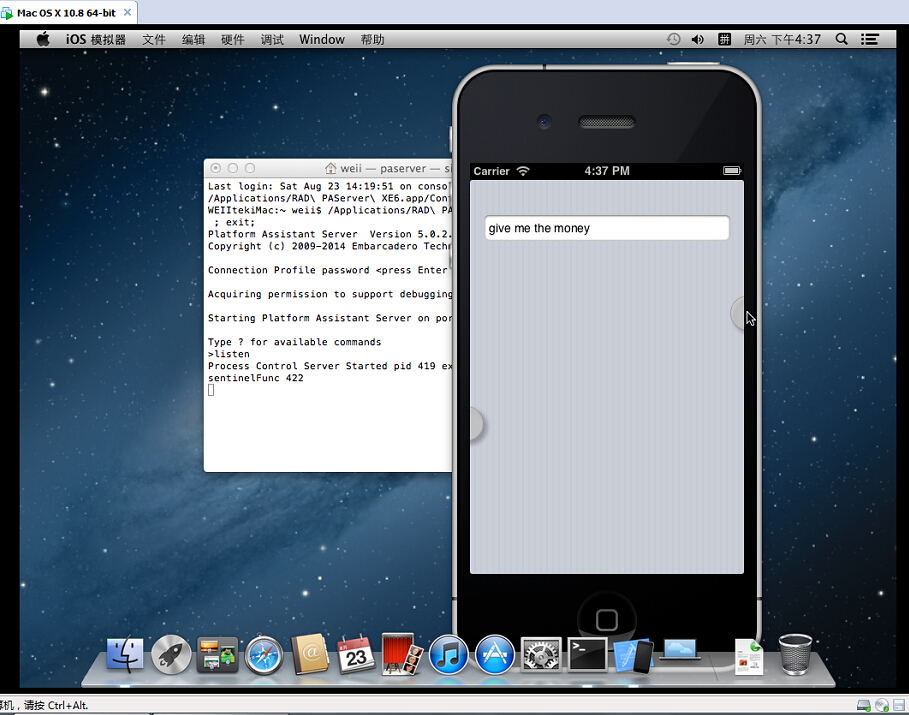Click simulator battery indicator
909x715 pixels.
click(x=732, y=170)
